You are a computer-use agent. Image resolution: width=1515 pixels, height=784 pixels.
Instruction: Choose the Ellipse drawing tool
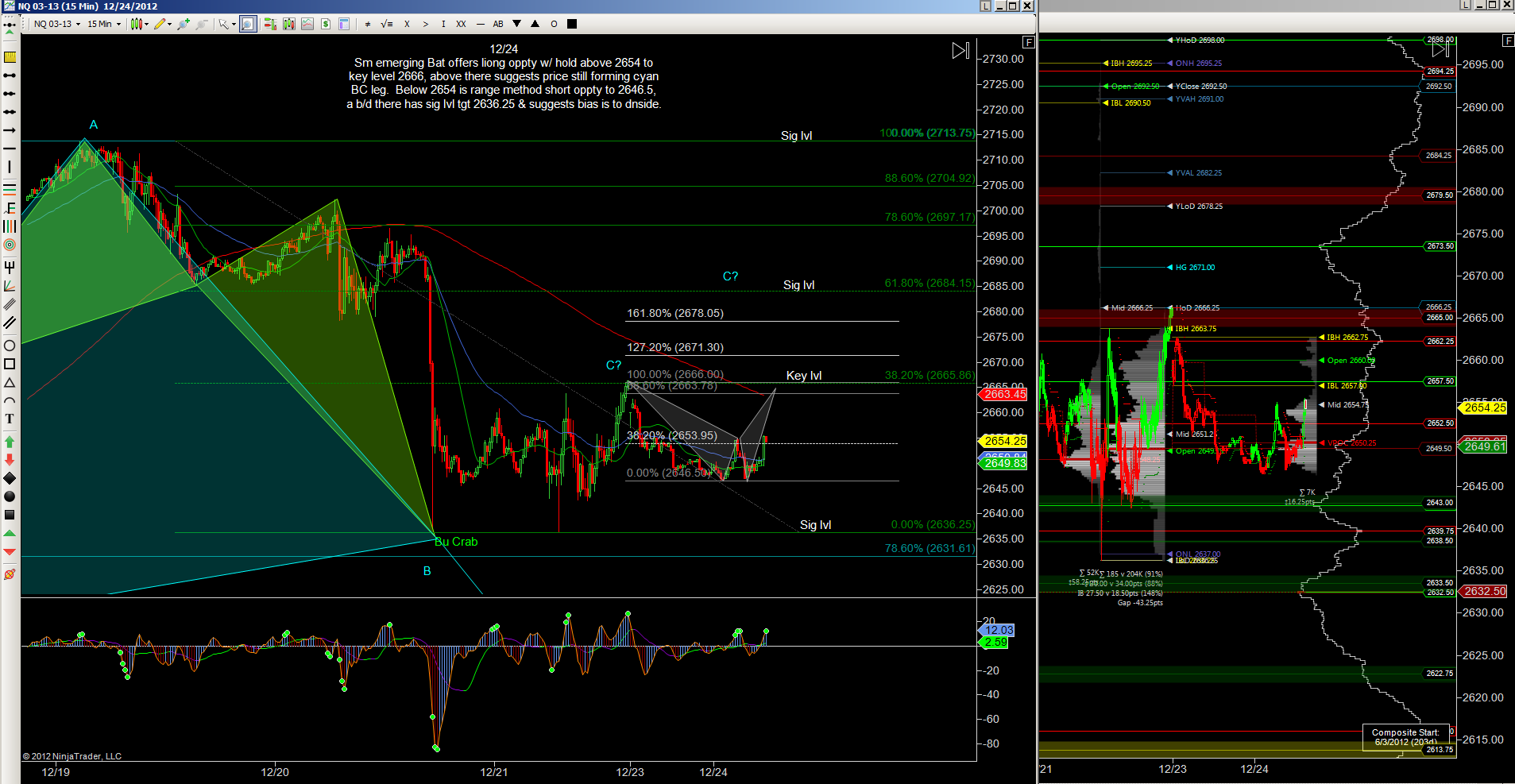10,346
